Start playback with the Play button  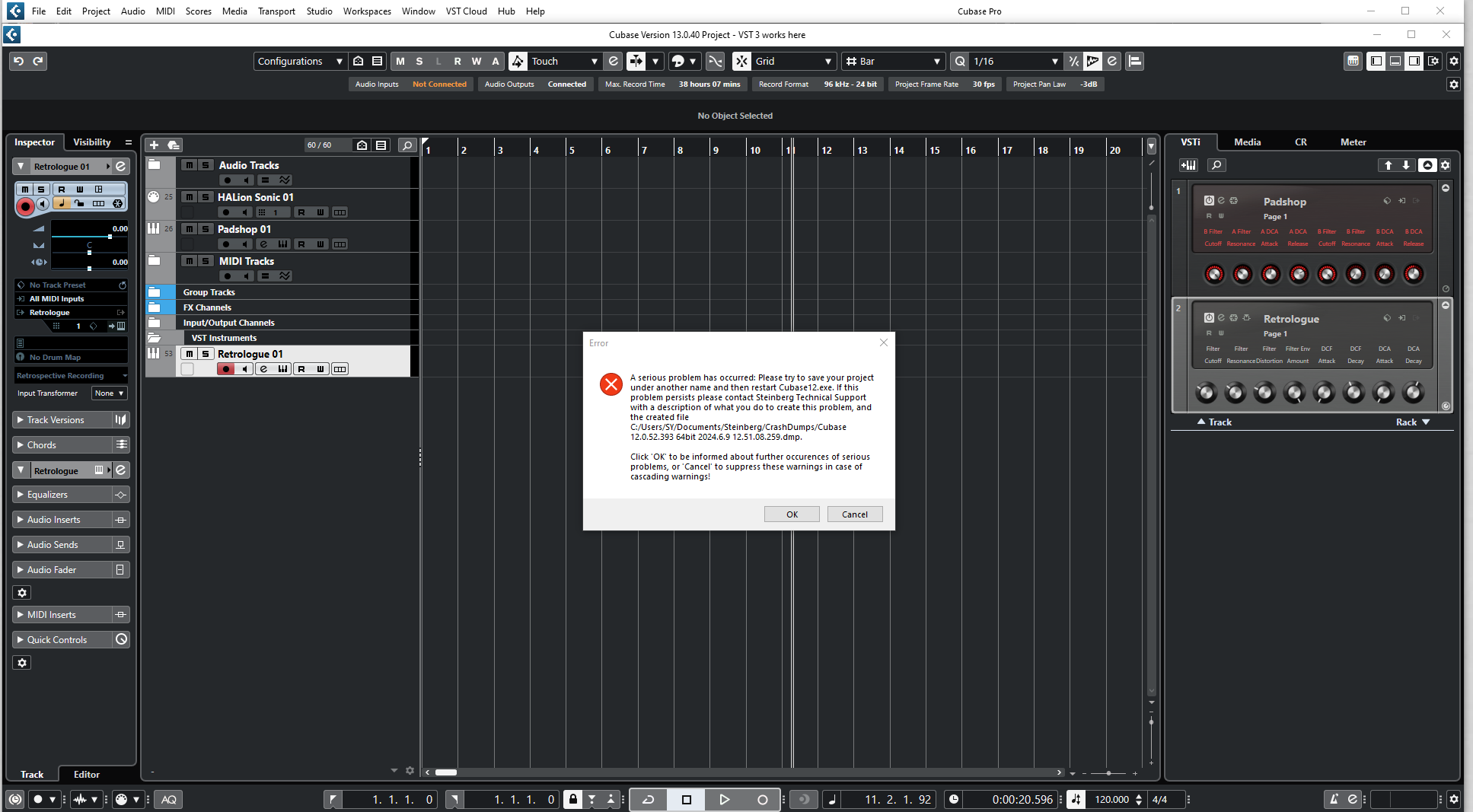tap(724, 799)
